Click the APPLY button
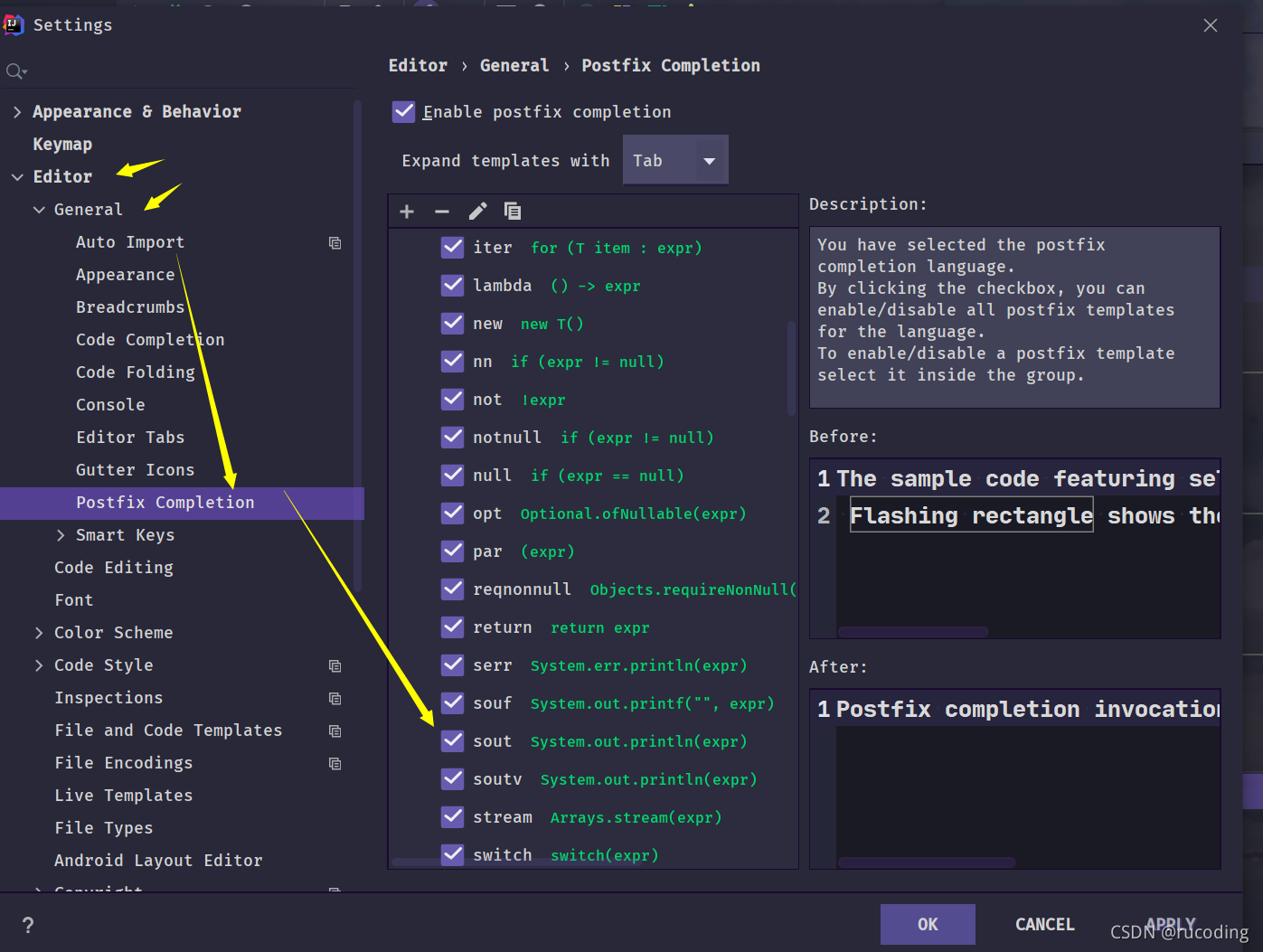This screenshot has height=952, width=1263. (1171, 924)
